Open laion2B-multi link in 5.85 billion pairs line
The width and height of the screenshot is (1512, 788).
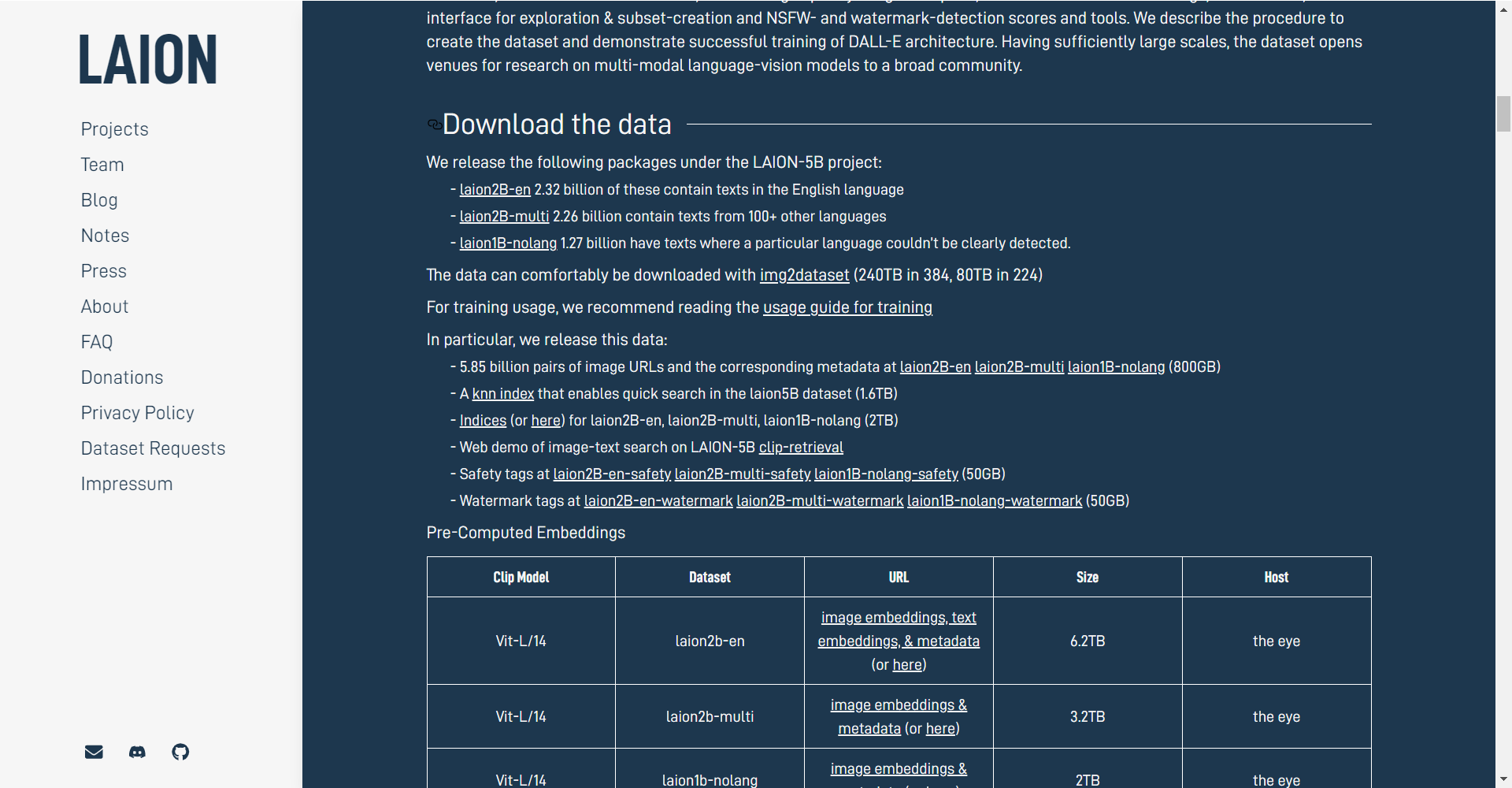click(x=1019, y=367)
